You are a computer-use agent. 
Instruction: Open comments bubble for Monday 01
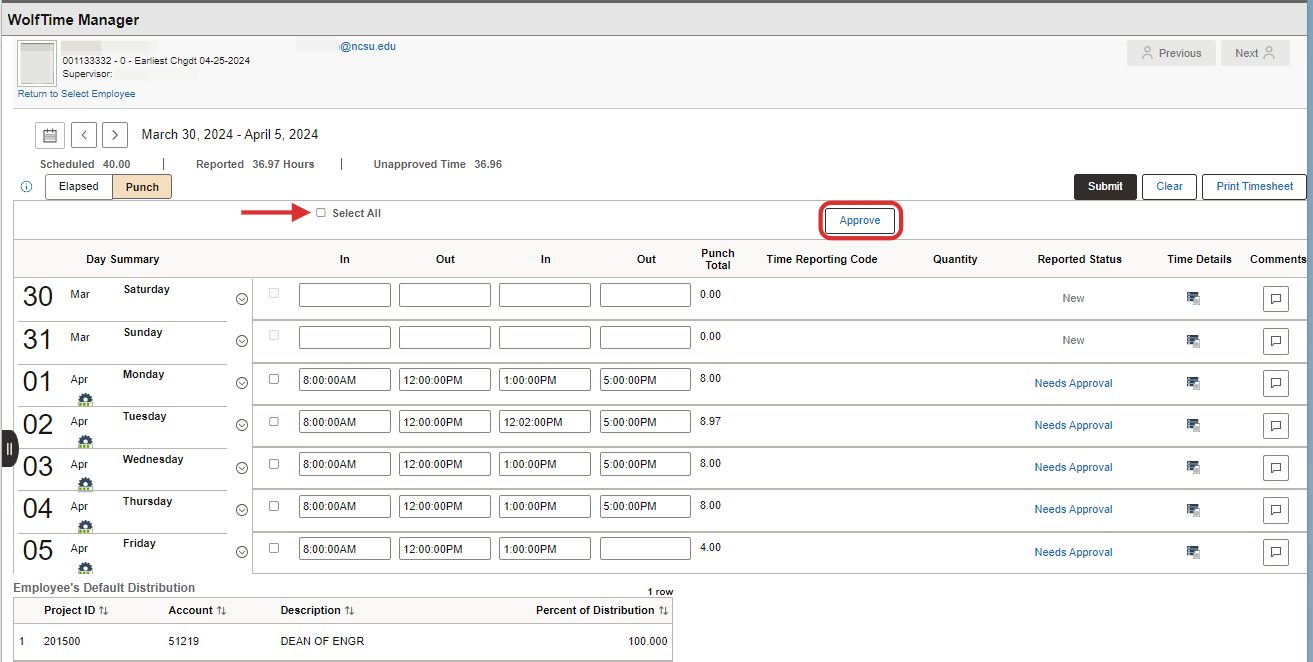pos(1276,383)
